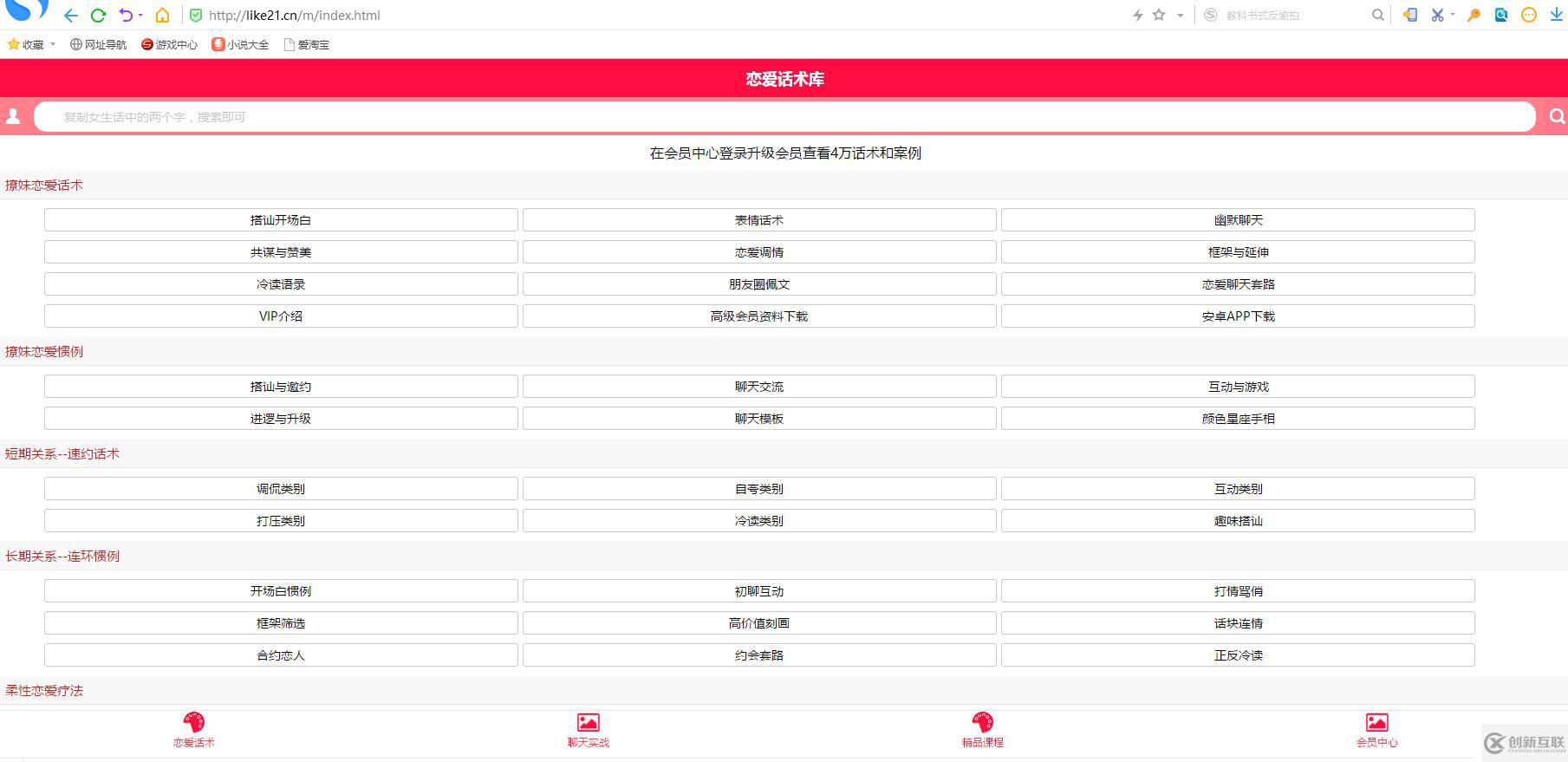Image resolution: width=1568 pixels, height=762 pixels.
Task: Open the browser home page icon
Action: tap(162, 15)
